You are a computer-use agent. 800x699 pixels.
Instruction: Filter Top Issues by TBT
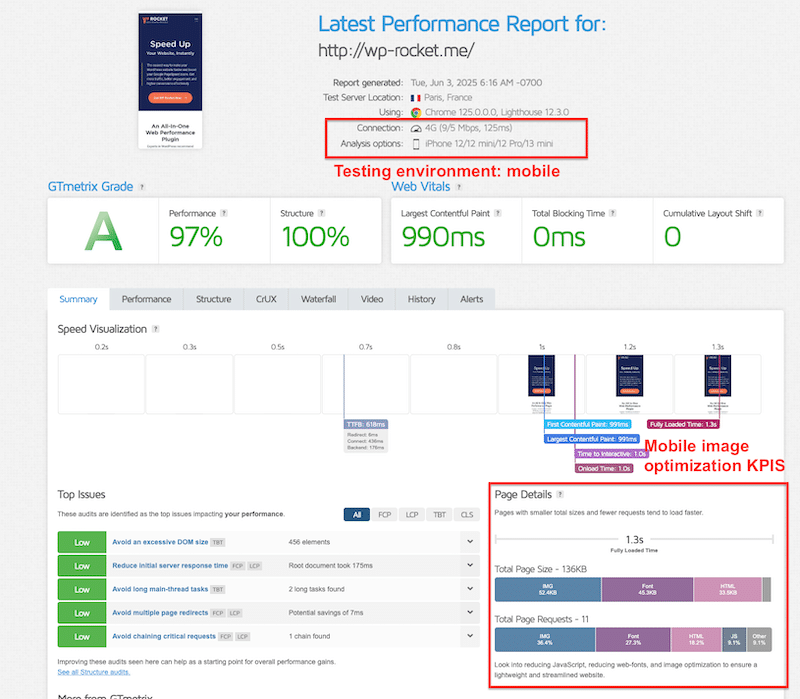(439, 514)
